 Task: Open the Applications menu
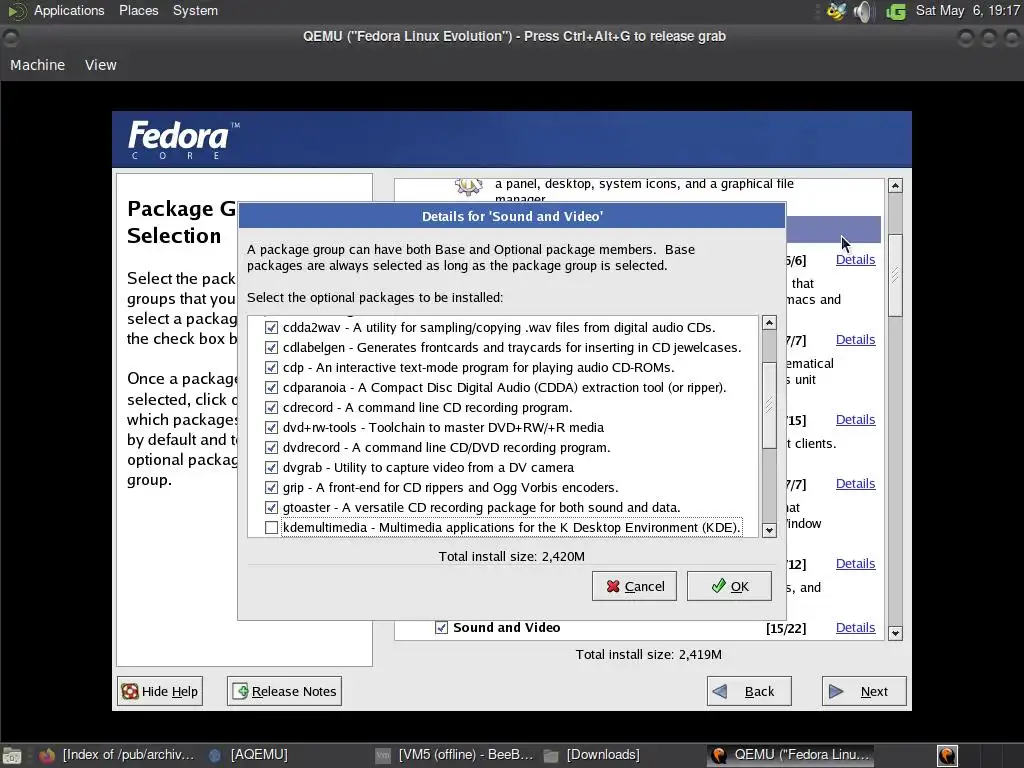click(x=69, y=10)
